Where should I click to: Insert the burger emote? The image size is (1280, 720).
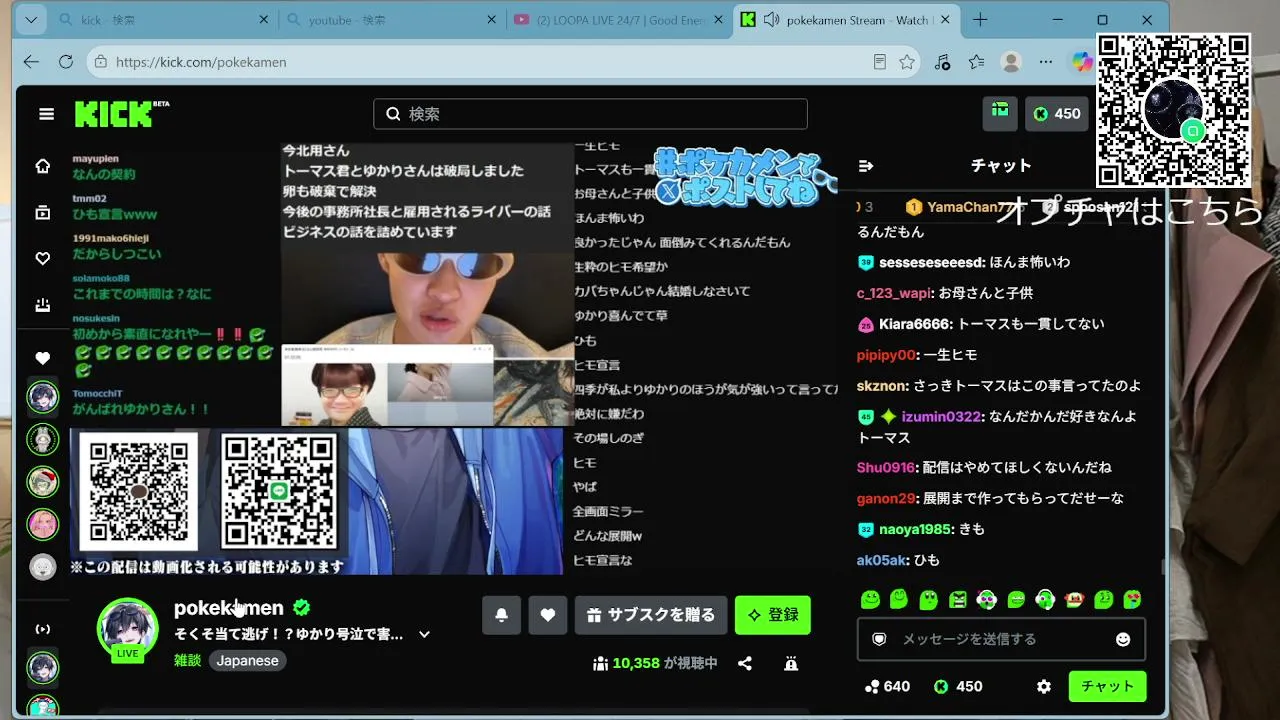(1075, 600)
